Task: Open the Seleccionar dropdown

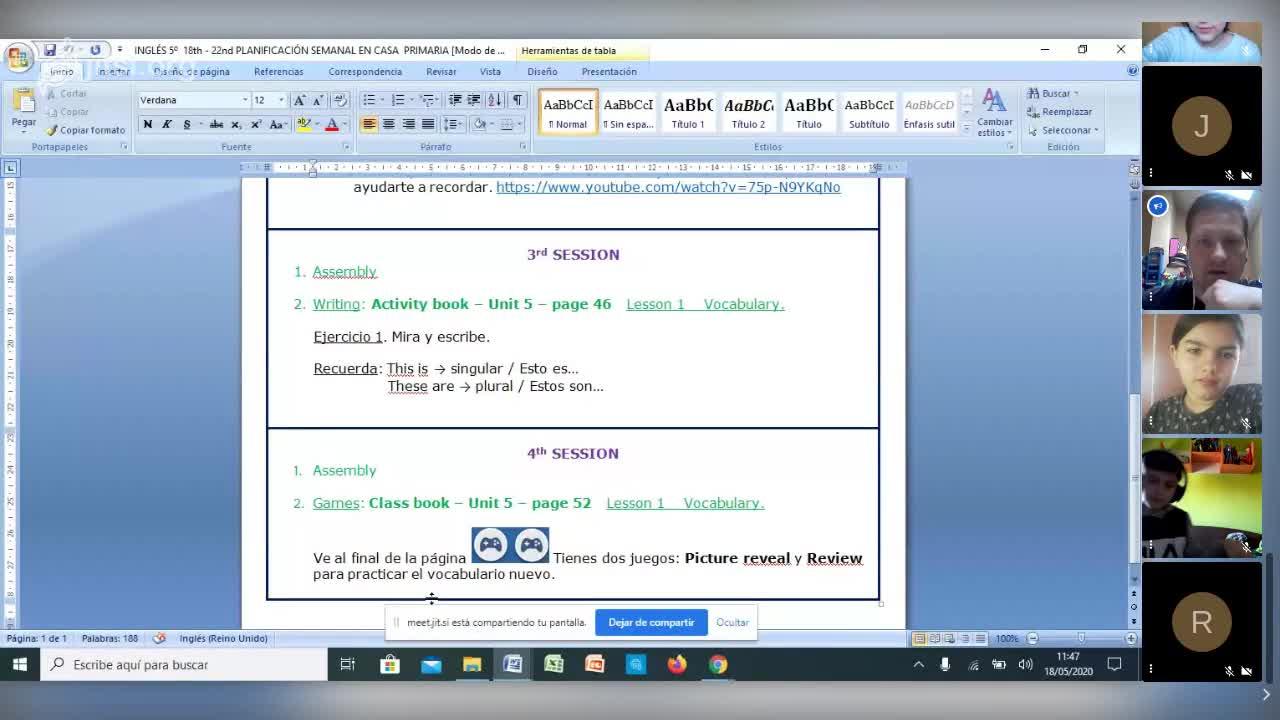Action: (1062, 130)
